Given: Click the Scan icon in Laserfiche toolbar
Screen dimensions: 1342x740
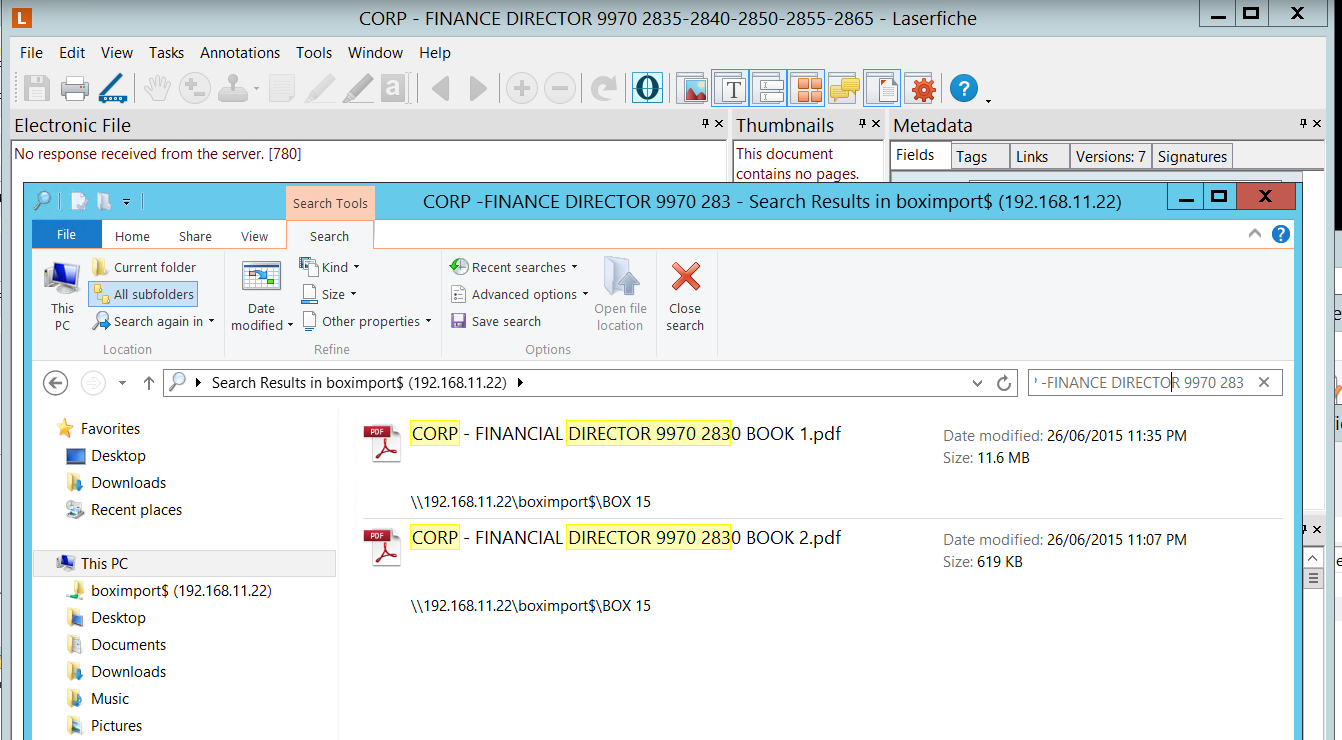Looking at the screenshot, I should click(113, 89).
